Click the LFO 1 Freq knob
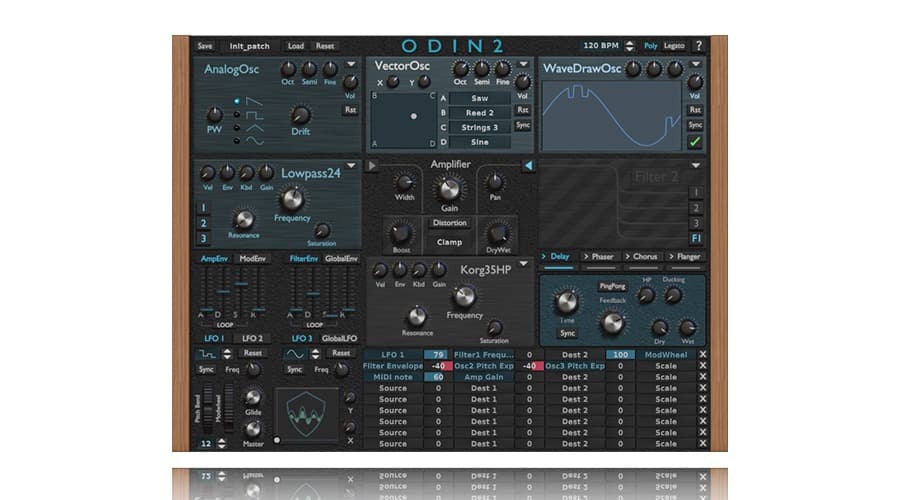 tap(253, 370)
